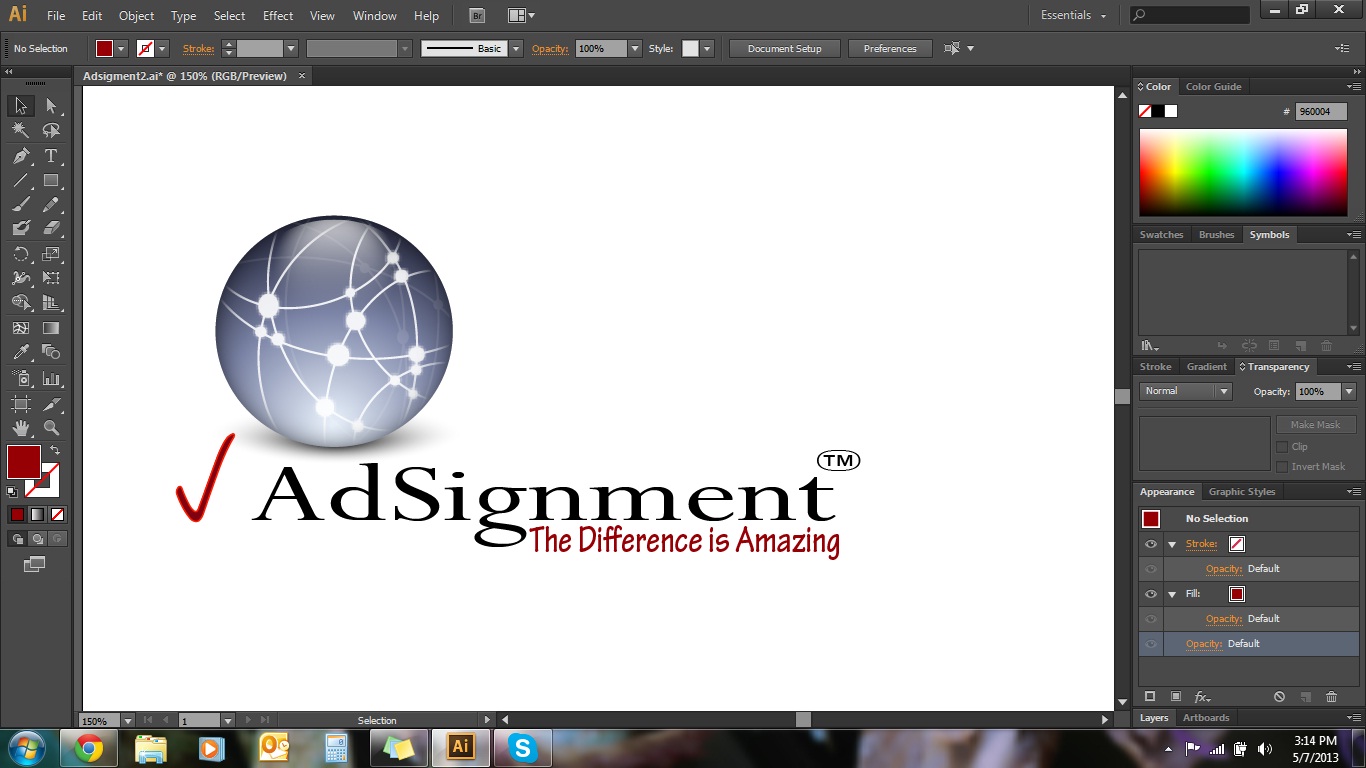The height and width of the screenshot is (768, 1366).
Task: Click the hex value field showing 960004
Action: coord(1319,111)
